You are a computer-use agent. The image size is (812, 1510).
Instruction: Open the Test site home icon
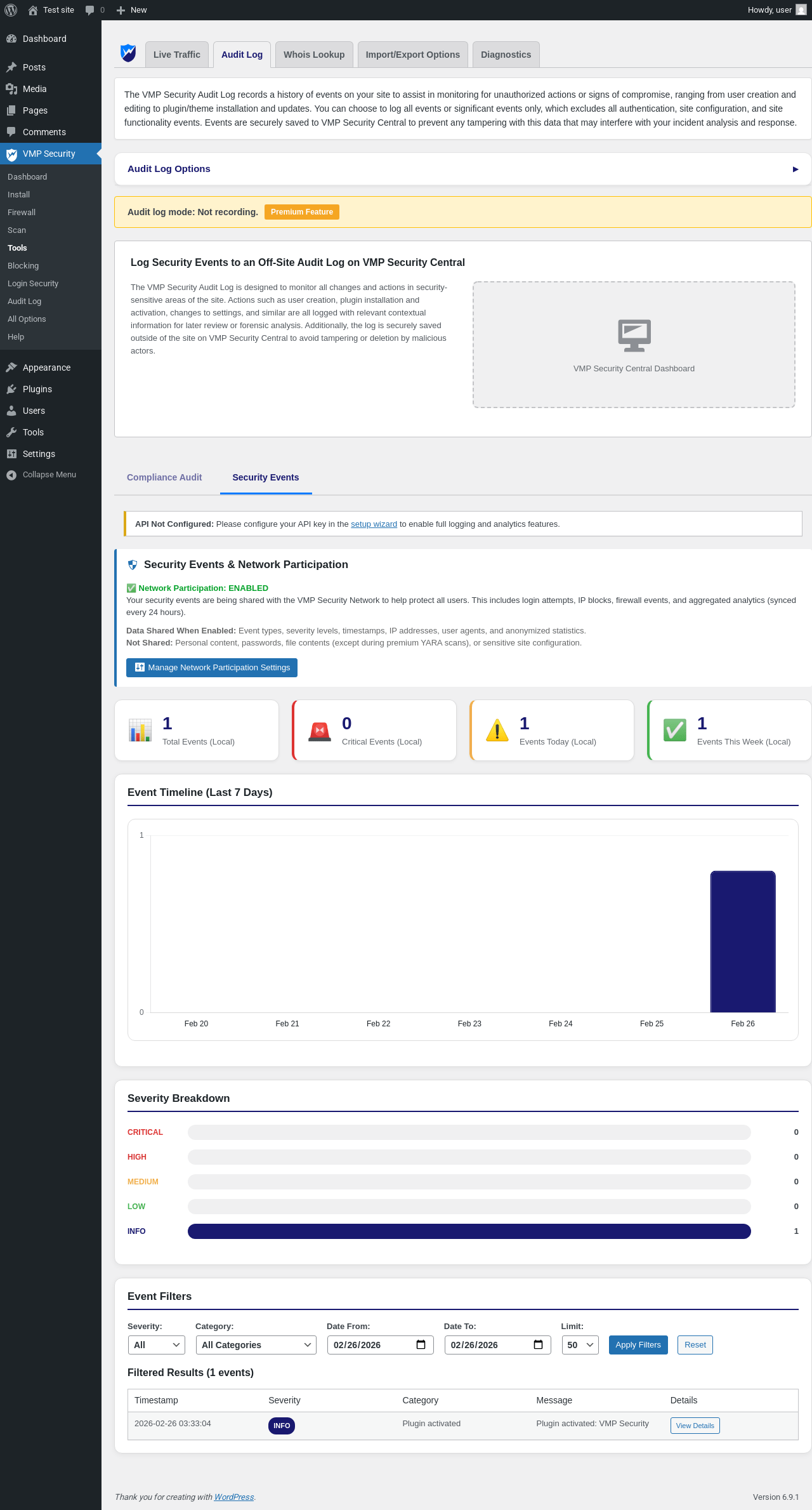click(x=33, y=10)
